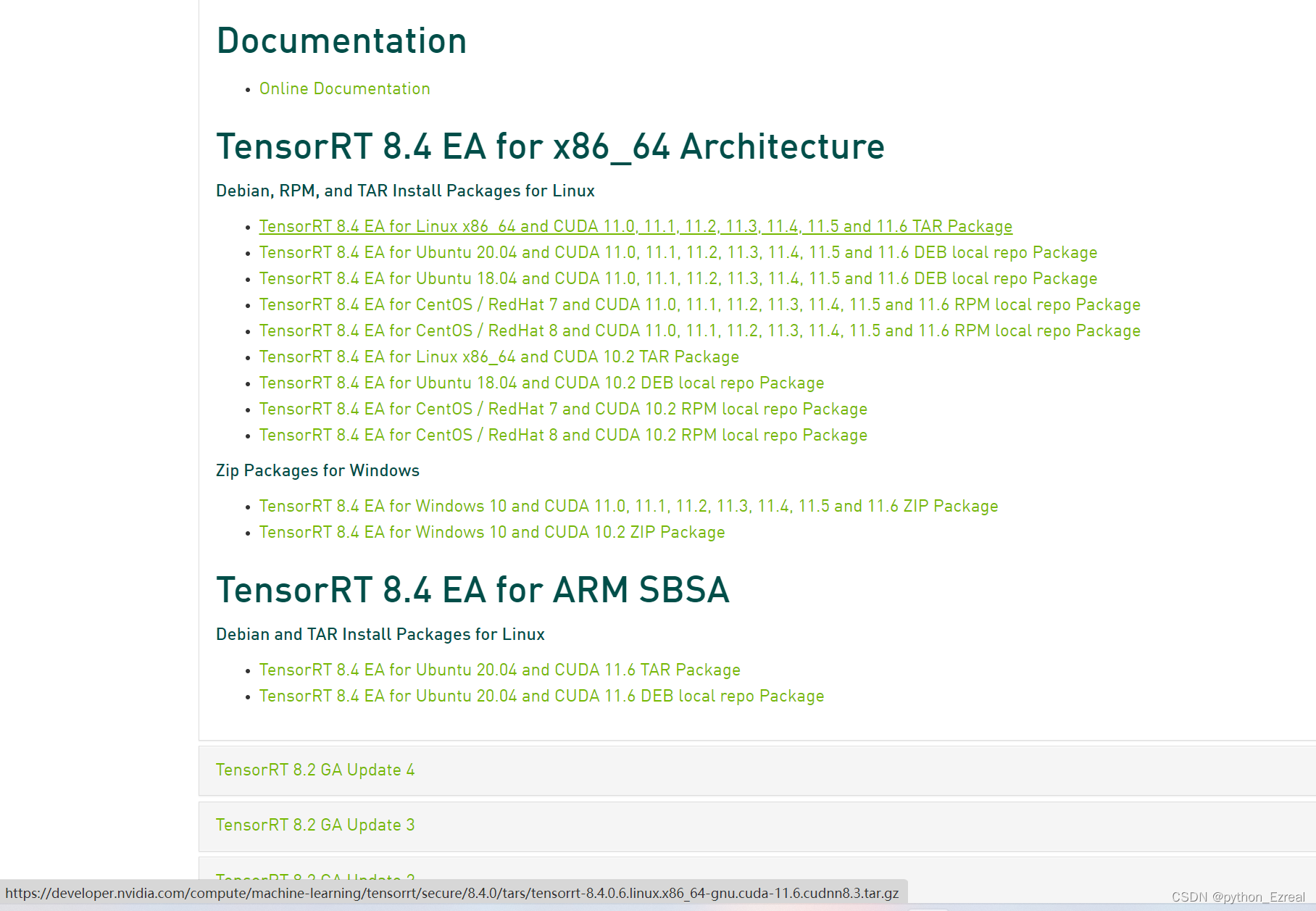Open CentOS / RedHat 7 CUDA 11.x RPM link
This screenshot has width=1316, height=911.
click(700, 304)
